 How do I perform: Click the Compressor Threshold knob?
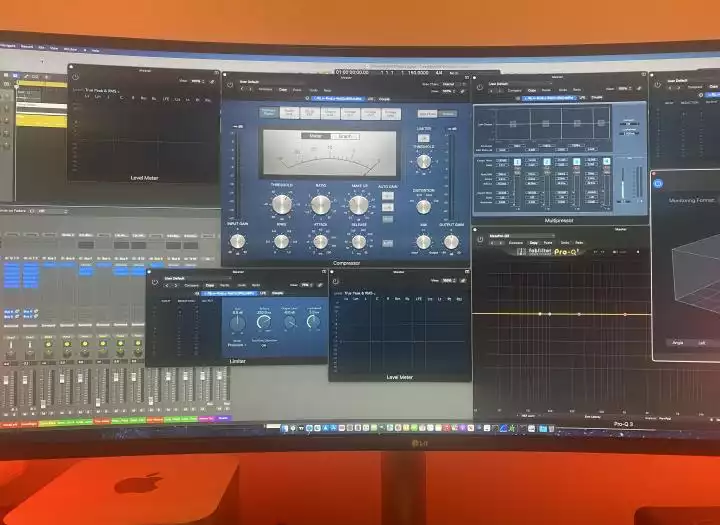[x=282, y=205]
